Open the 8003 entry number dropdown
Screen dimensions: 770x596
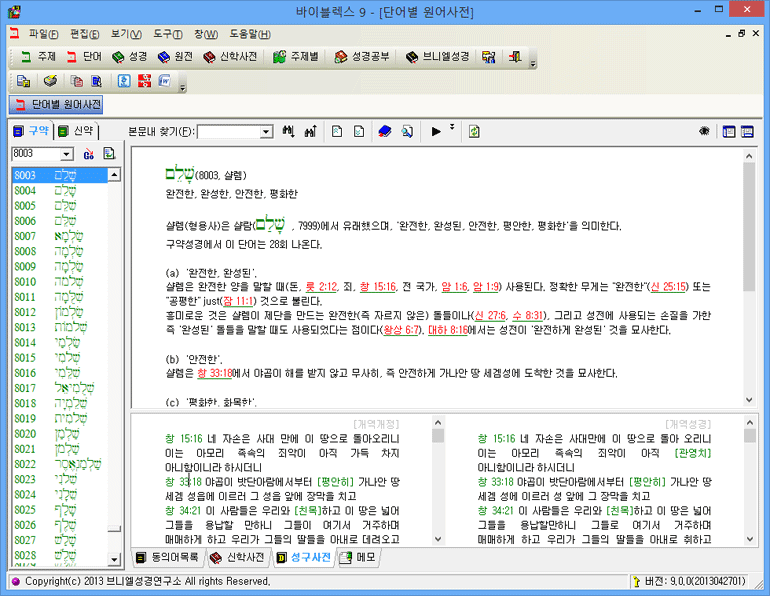tap(67, 155)
